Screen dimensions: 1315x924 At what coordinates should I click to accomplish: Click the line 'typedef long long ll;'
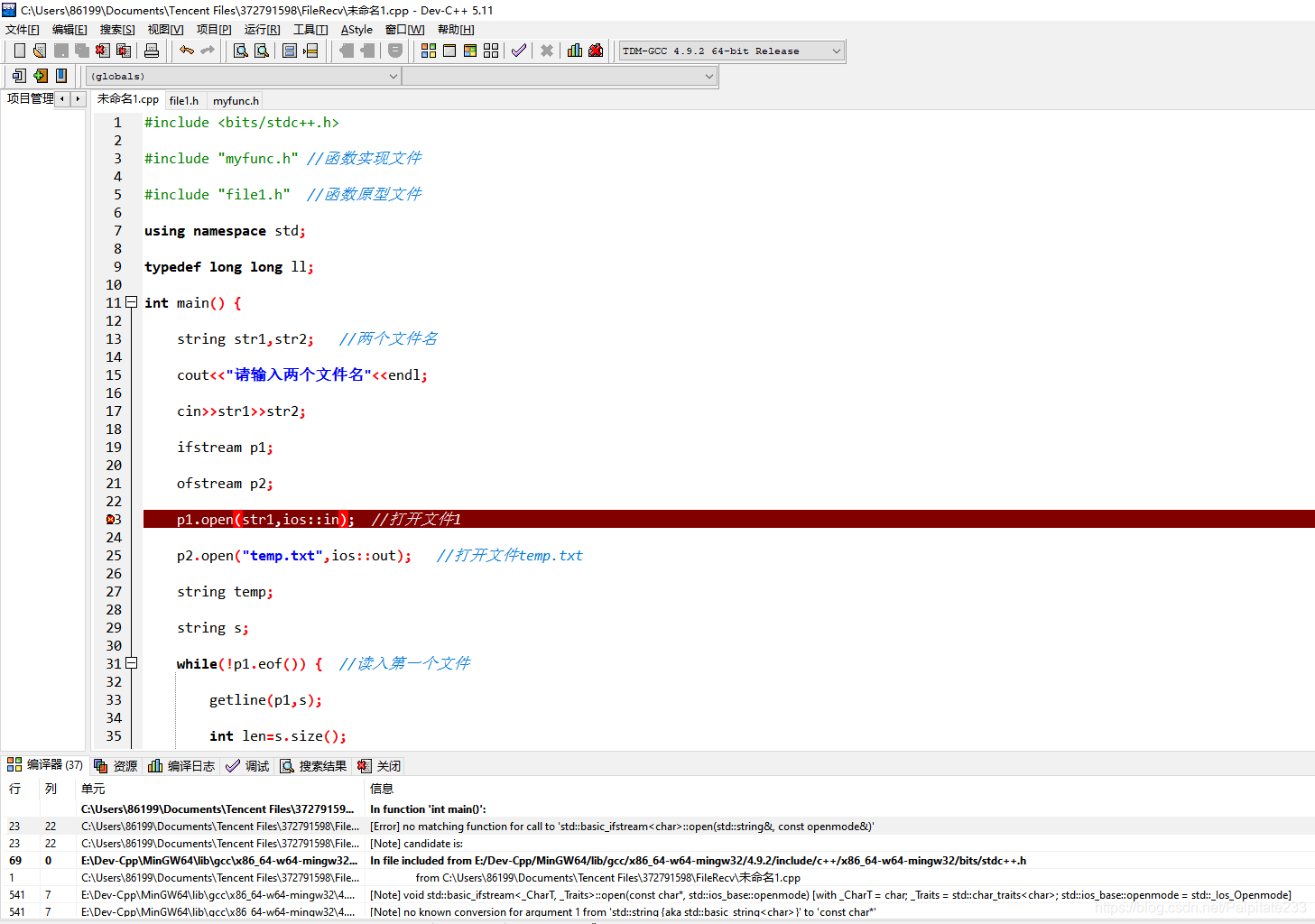tap(229, 267)
